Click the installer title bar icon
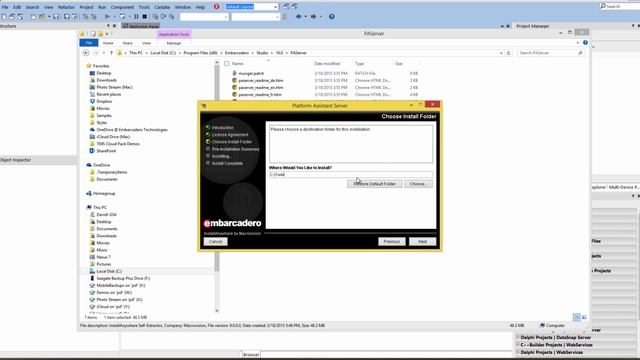This screenshot has height=360, width=640. coord(204,106)
